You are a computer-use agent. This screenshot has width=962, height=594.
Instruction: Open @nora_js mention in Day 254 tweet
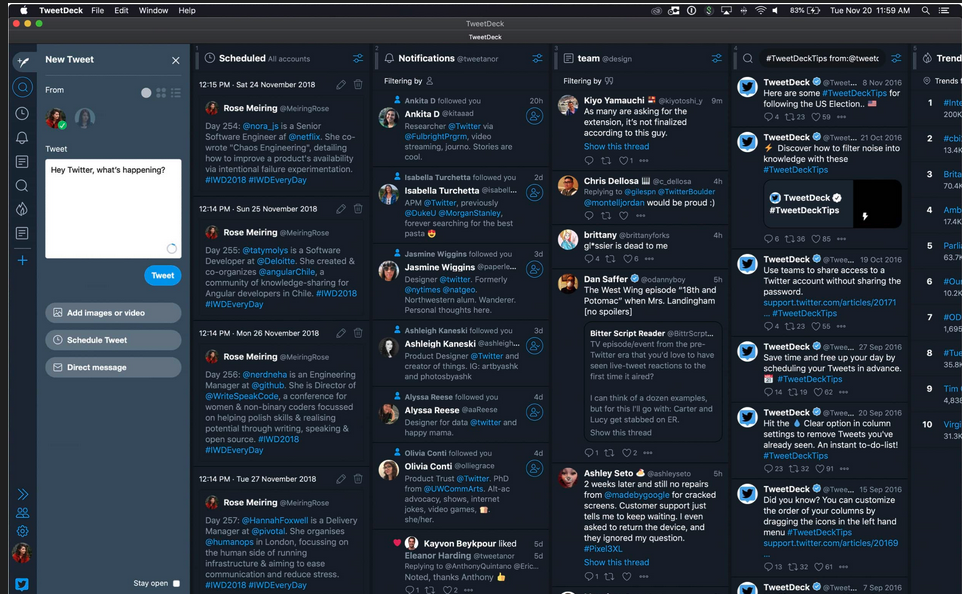[x=260, y=126]
